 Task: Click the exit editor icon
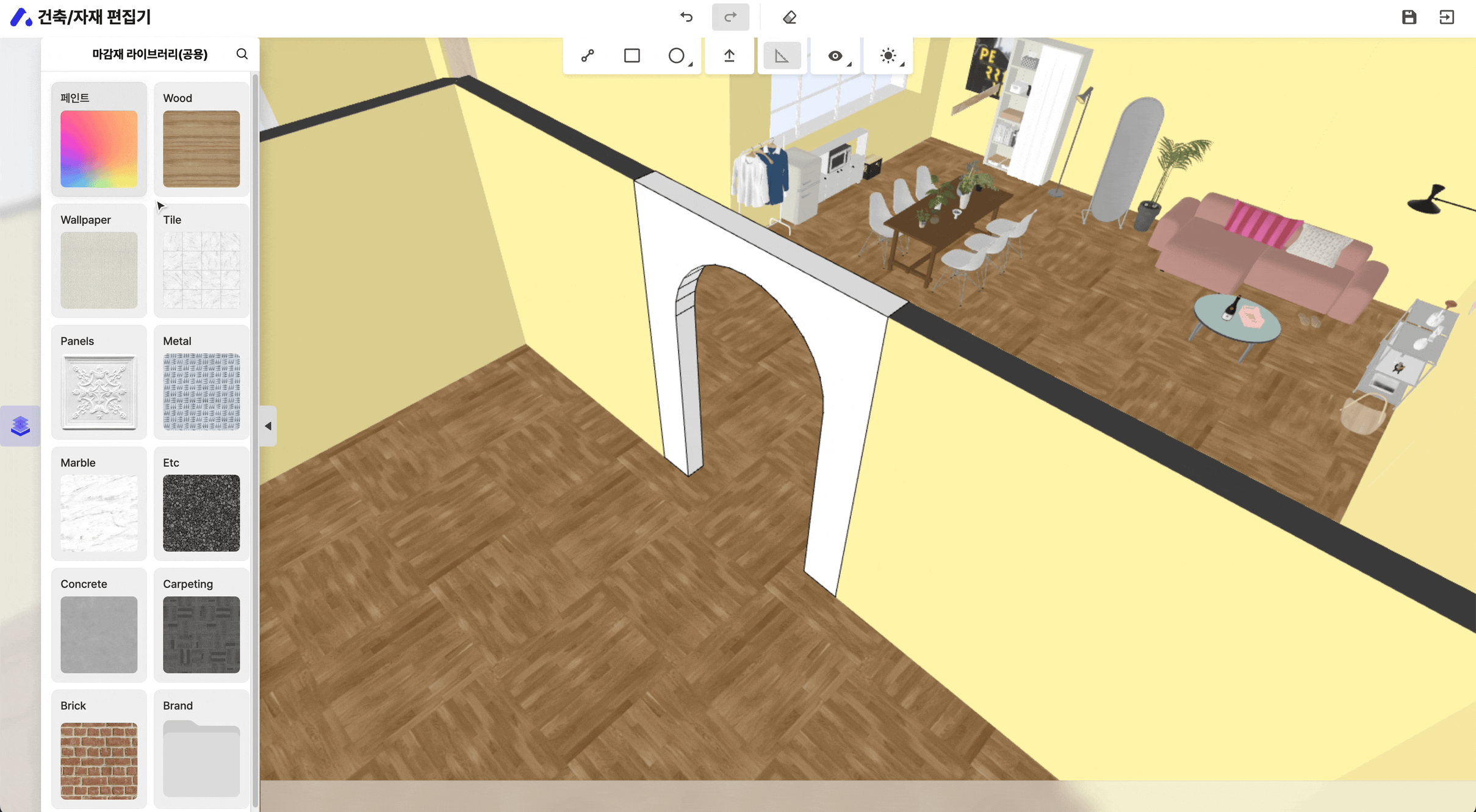pos(1447,17)
